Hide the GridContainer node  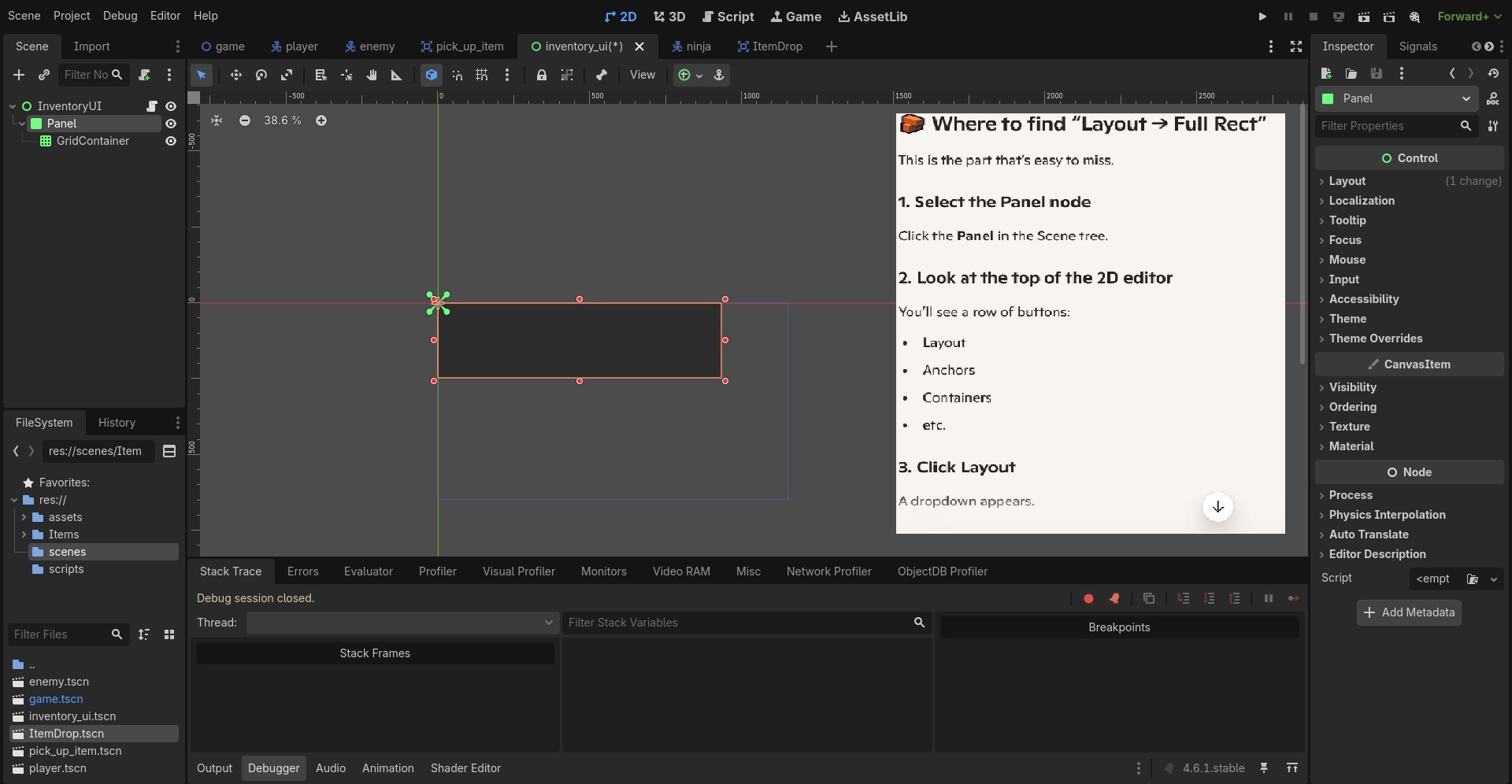pos(171,141)
